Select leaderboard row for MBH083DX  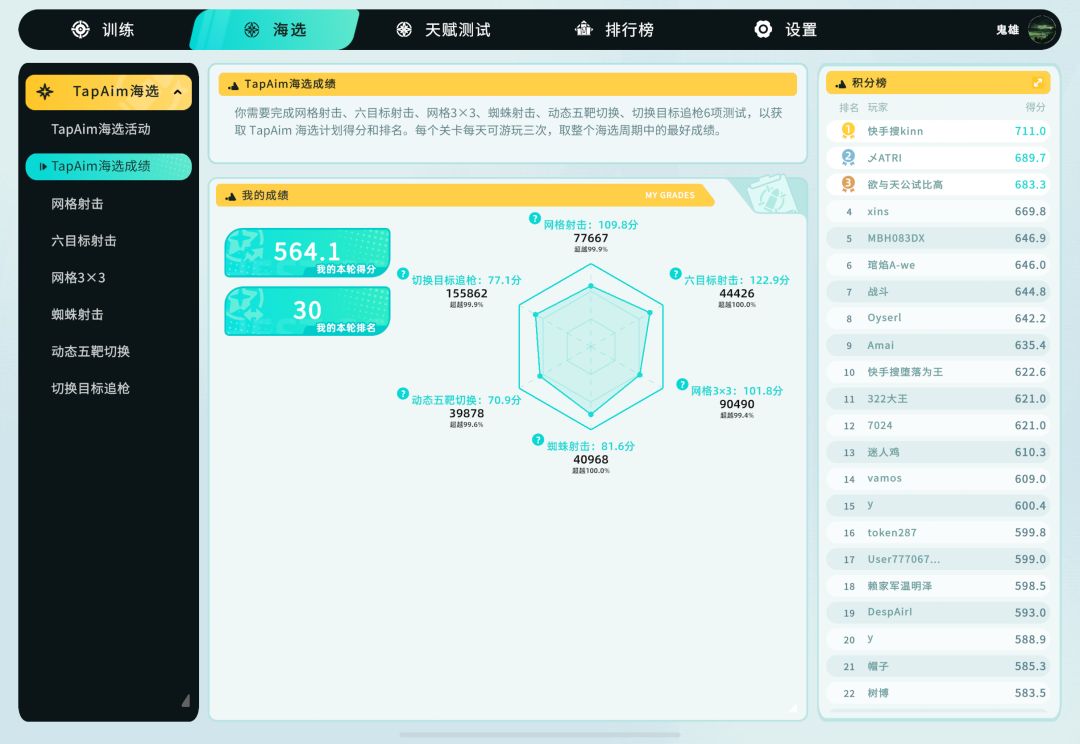point(938,238)
